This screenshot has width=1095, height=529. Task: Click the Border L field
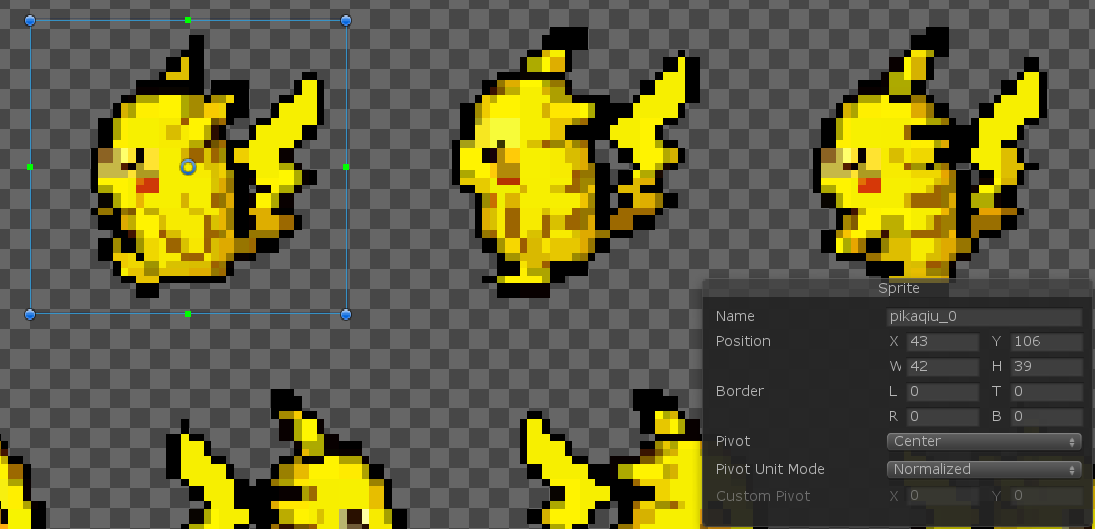(x=942, y=392)
